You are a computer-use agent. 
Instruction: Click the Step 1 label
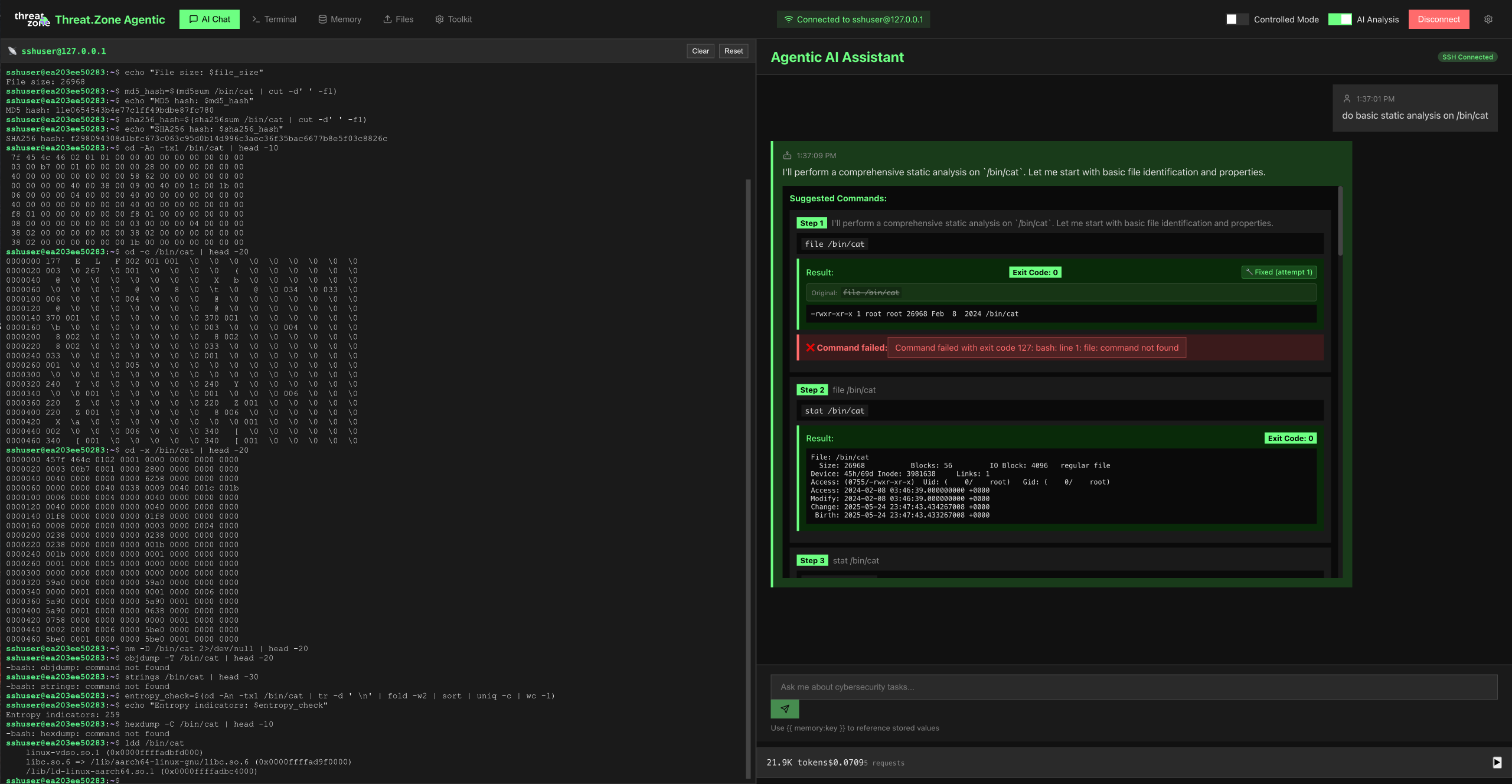coord(812,223)
